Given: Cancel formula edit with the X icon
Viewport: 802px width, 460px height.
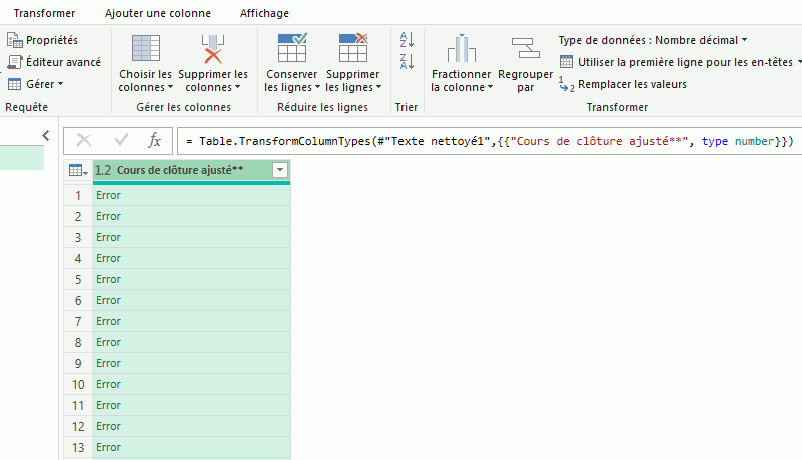Looking at the screenshot, I should tap(84, 141).
